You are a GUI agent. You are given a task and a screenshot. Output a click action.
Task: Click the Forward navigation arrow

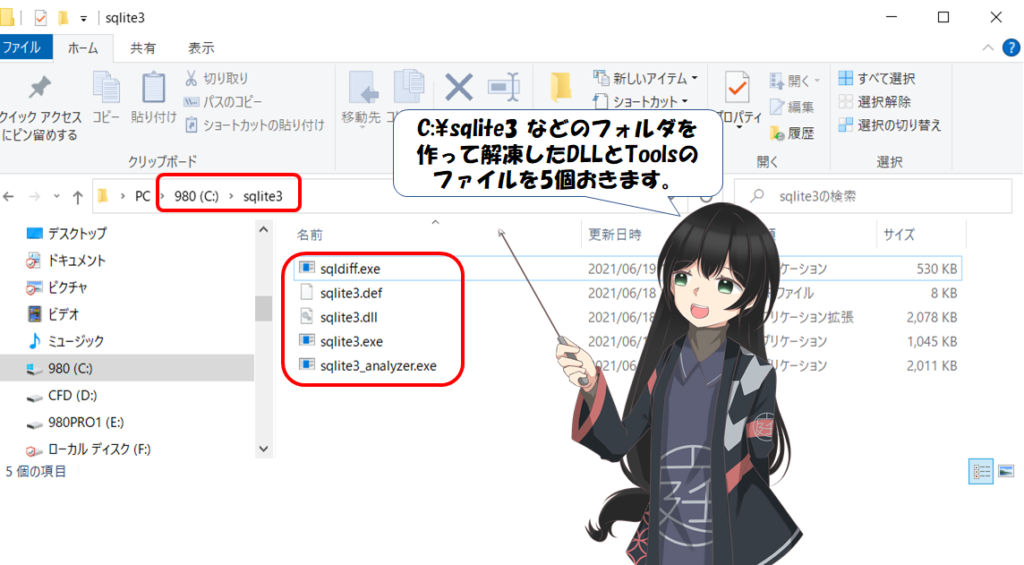click(35, 196)
